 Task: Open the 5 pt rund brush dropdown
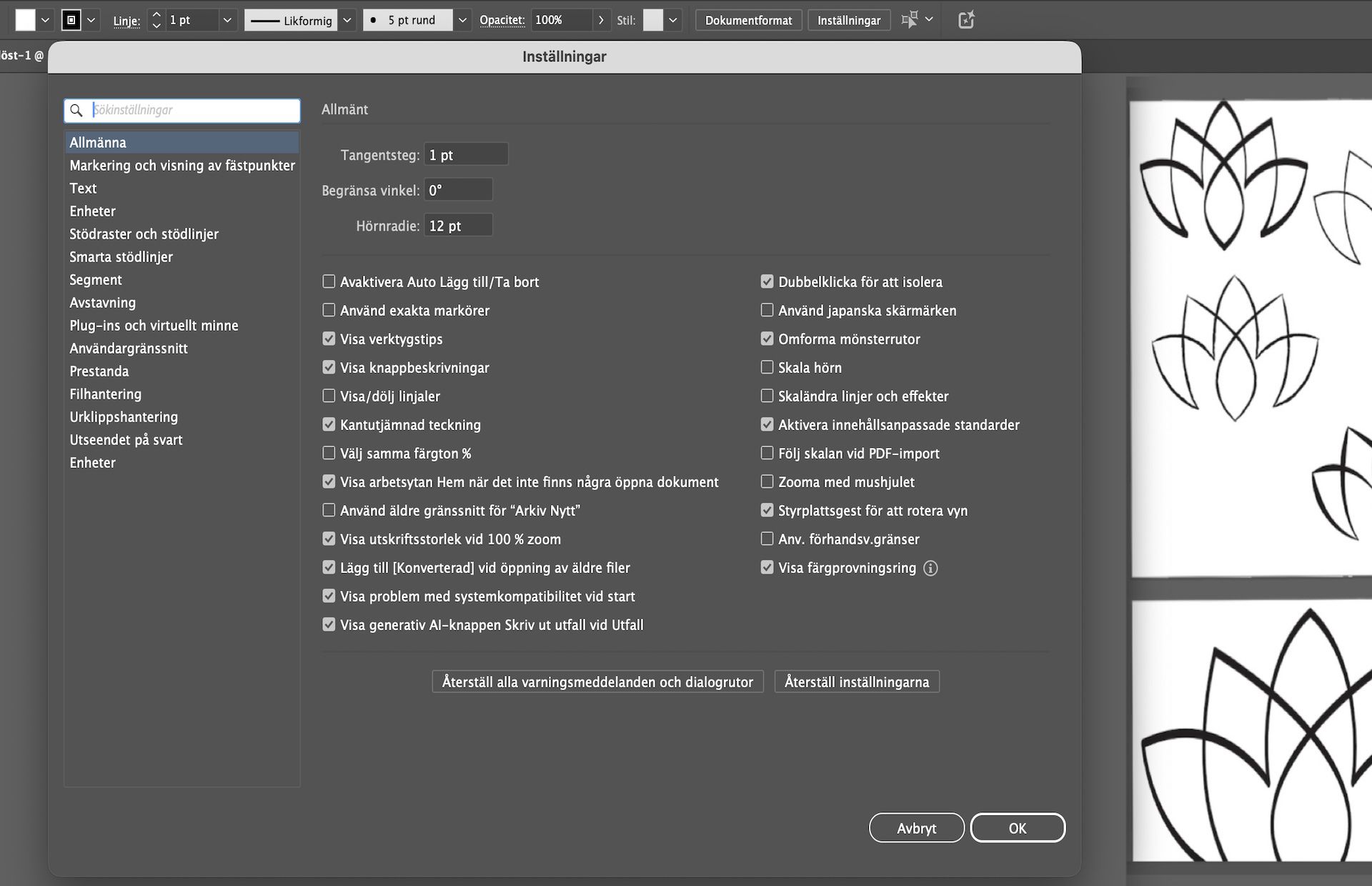[462, 20]
